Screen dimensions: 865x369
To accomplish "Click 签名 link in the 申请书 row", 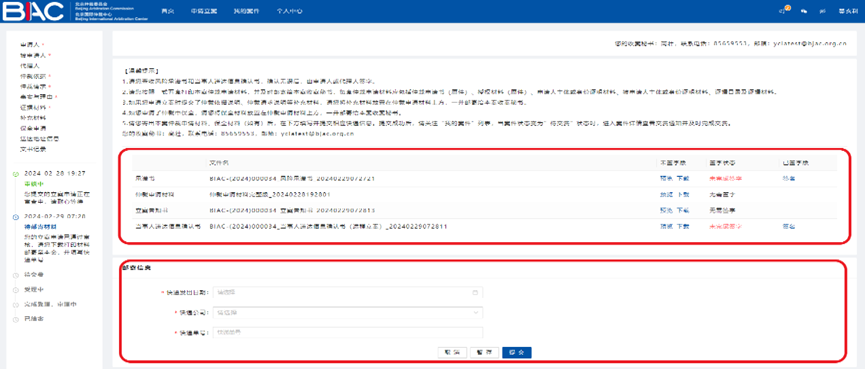I will [788, 179].
